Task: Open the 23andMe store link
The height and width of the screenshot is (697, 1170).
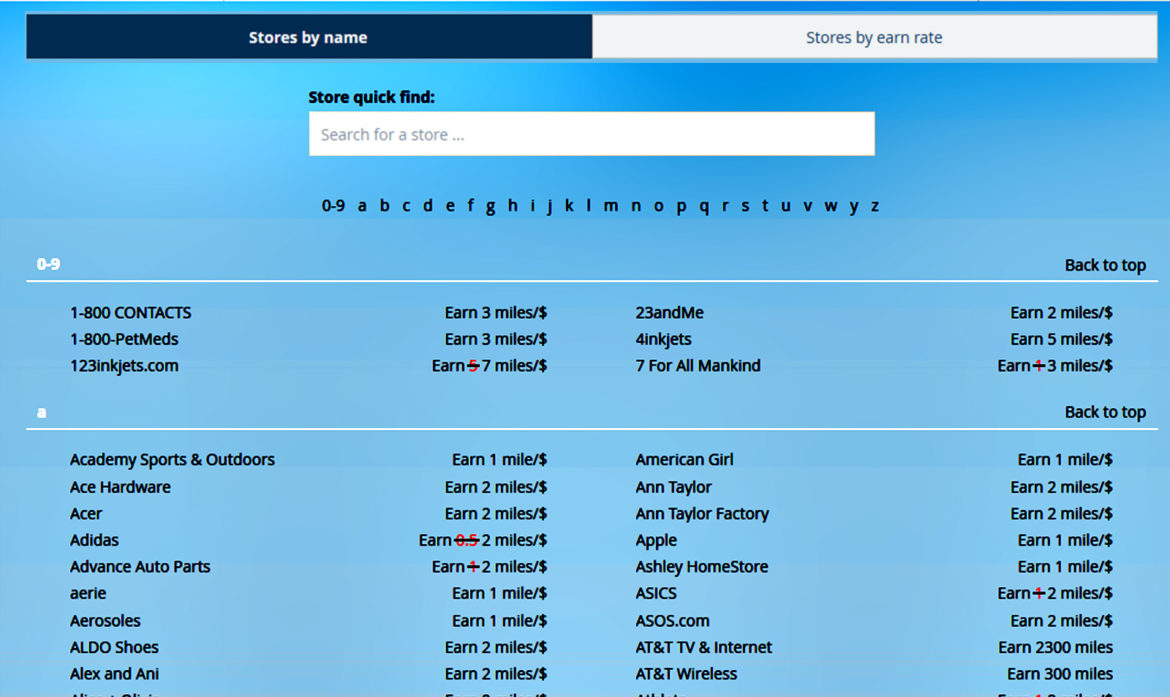Action: click(669, 312)
